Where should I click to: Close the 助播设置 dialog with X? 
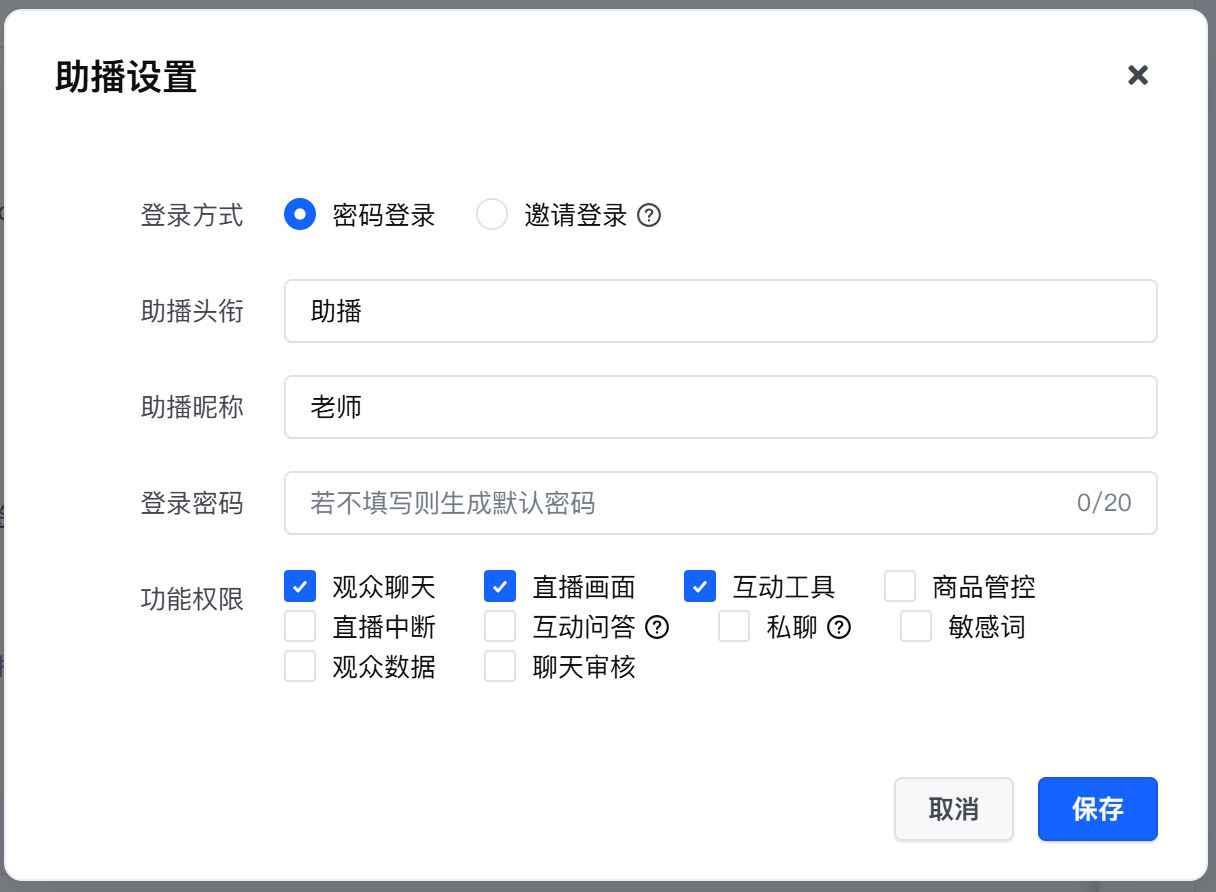[x=1138, y=75]
